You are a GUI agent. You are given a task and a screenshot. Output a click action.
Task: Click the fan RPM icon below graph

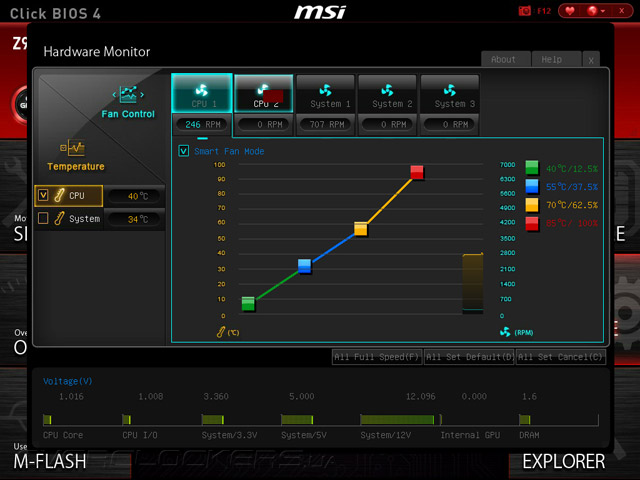[x=505, y=332]
